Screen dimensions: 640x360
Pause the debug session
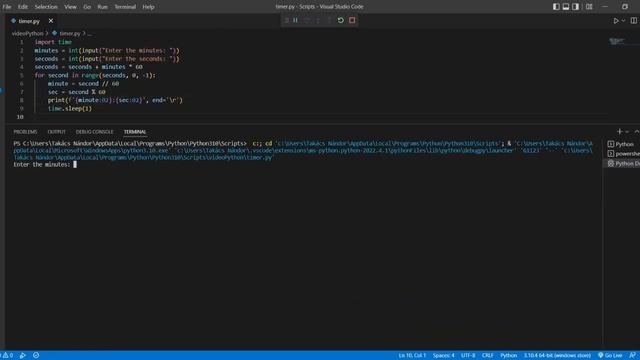pyautogui.click(x=295, y=20)
